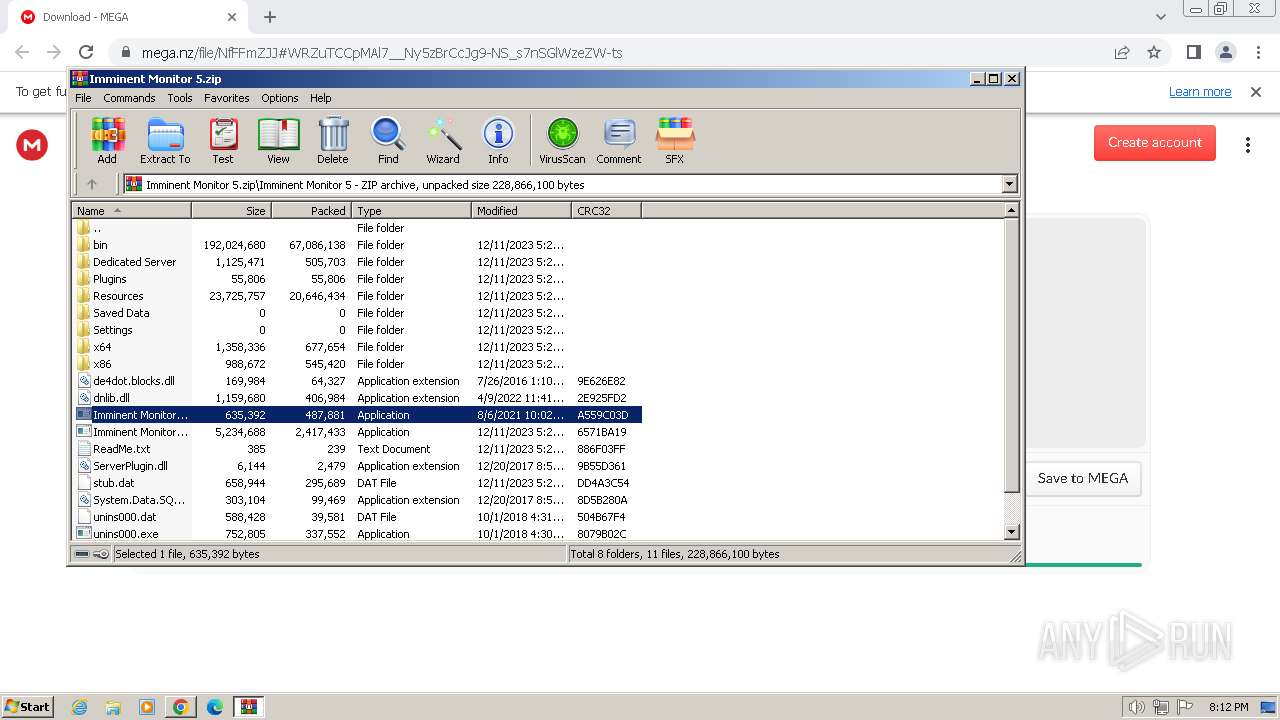Sort by CRC32 column header
Viewport: 1280px width, 720px height.
pos(606,210)
